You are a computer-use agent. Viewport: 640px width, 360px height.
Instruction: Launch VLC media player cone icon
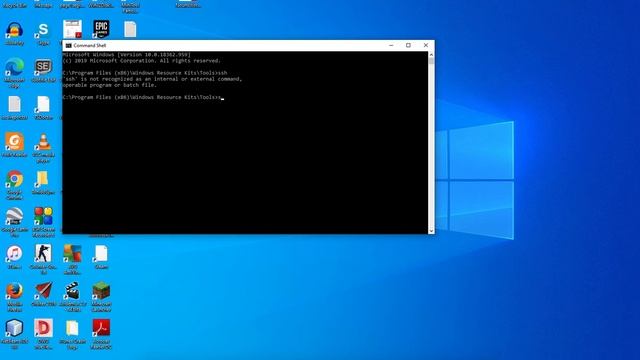point(43,142)
